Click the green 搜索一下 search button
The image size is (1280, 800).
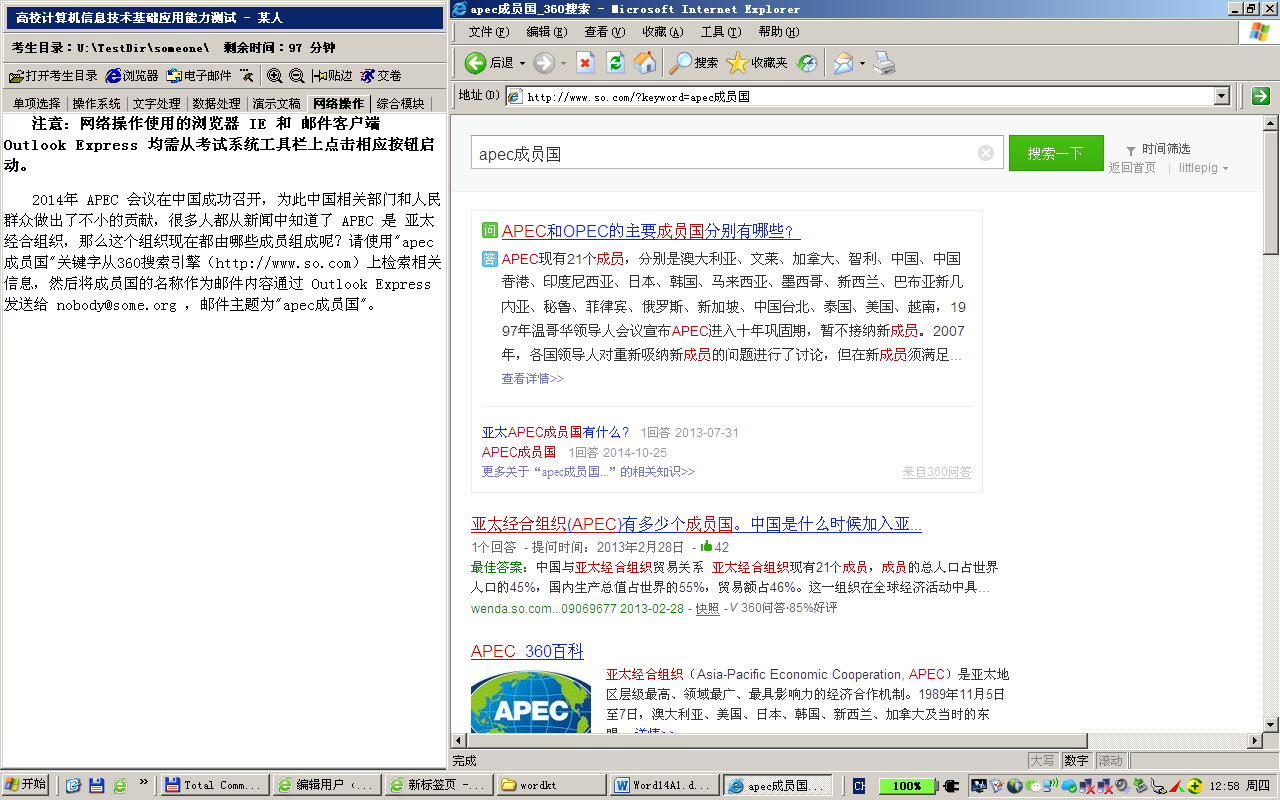pos(1056,153)
